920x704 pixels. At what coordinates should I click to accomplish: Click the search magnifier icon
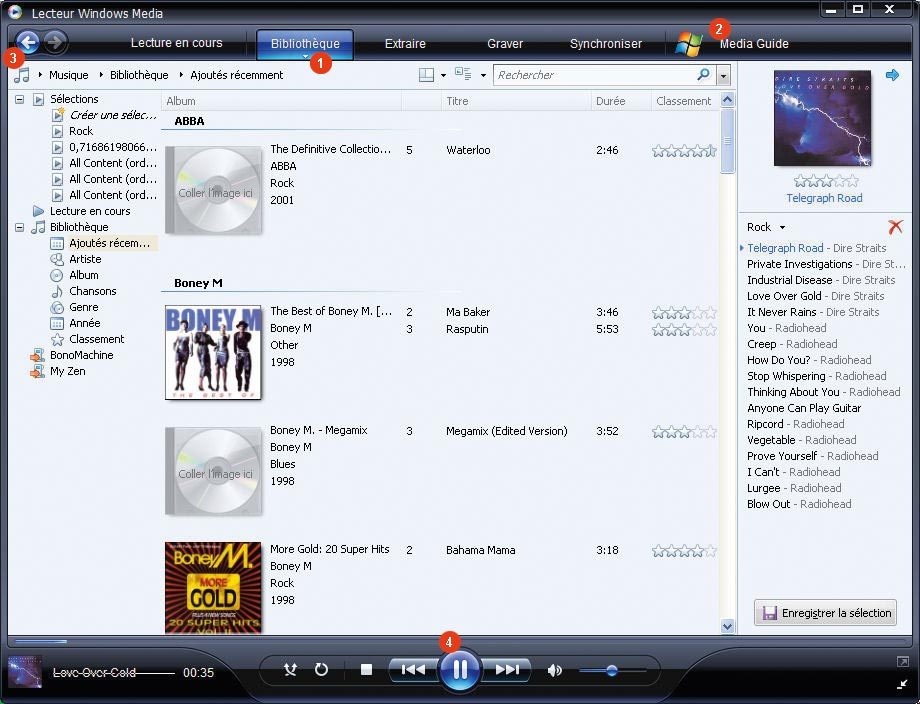click(703, 75)
